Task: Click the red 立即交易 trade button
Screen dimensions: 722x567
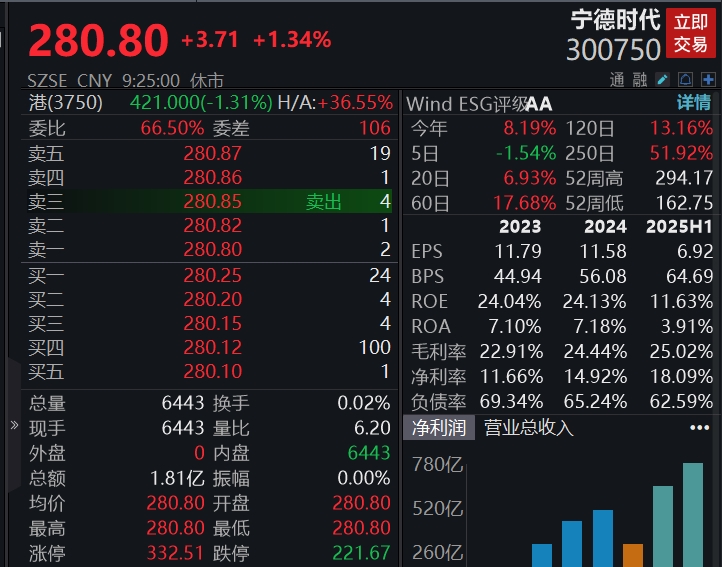Action: [x=691, y=33]
